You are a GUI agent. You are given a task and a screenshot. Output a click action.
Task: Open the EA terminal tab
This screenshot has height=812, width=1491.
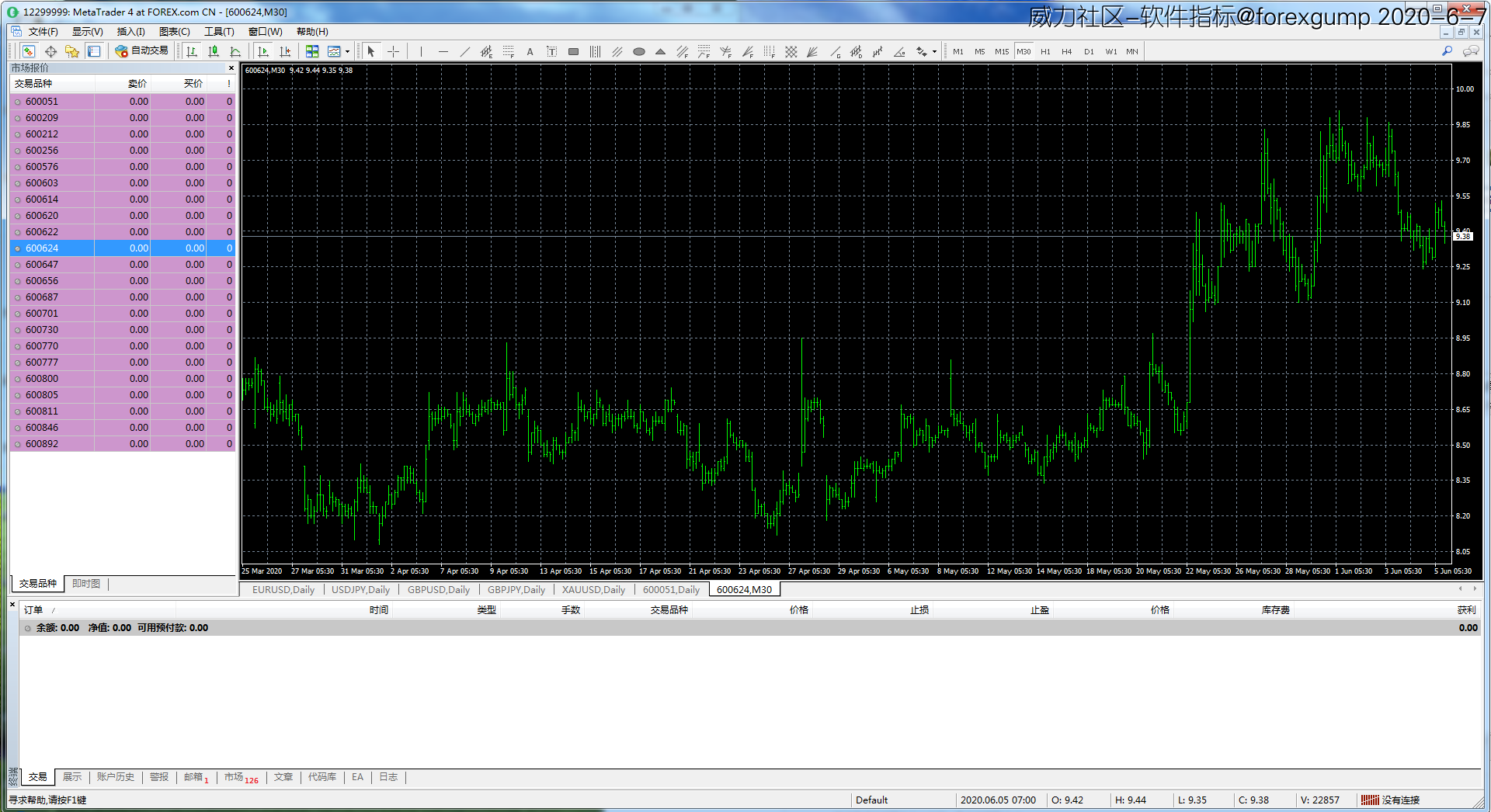click(x=357, y=776)
